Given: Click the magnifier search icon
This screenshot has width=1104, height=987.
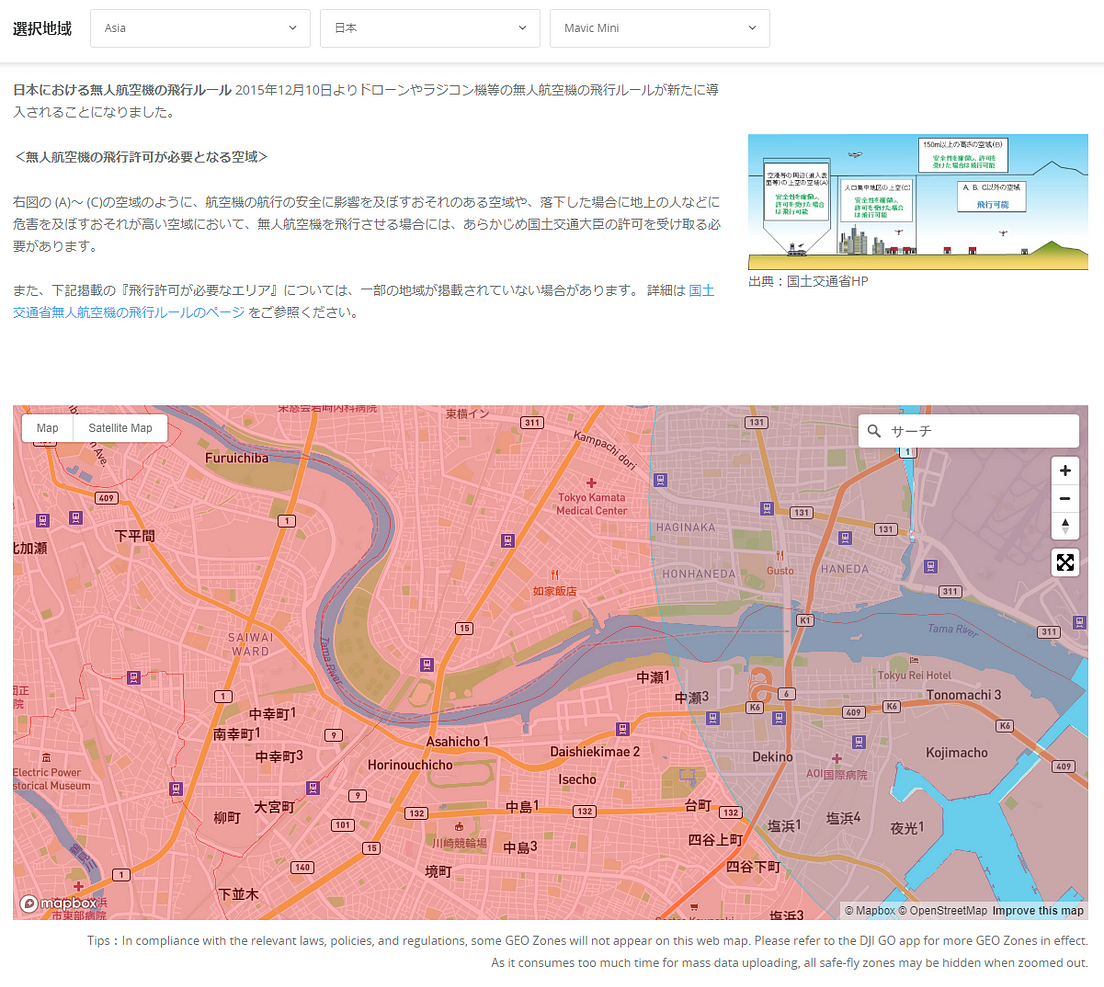Looking at the screenshot, I should 874,431.
